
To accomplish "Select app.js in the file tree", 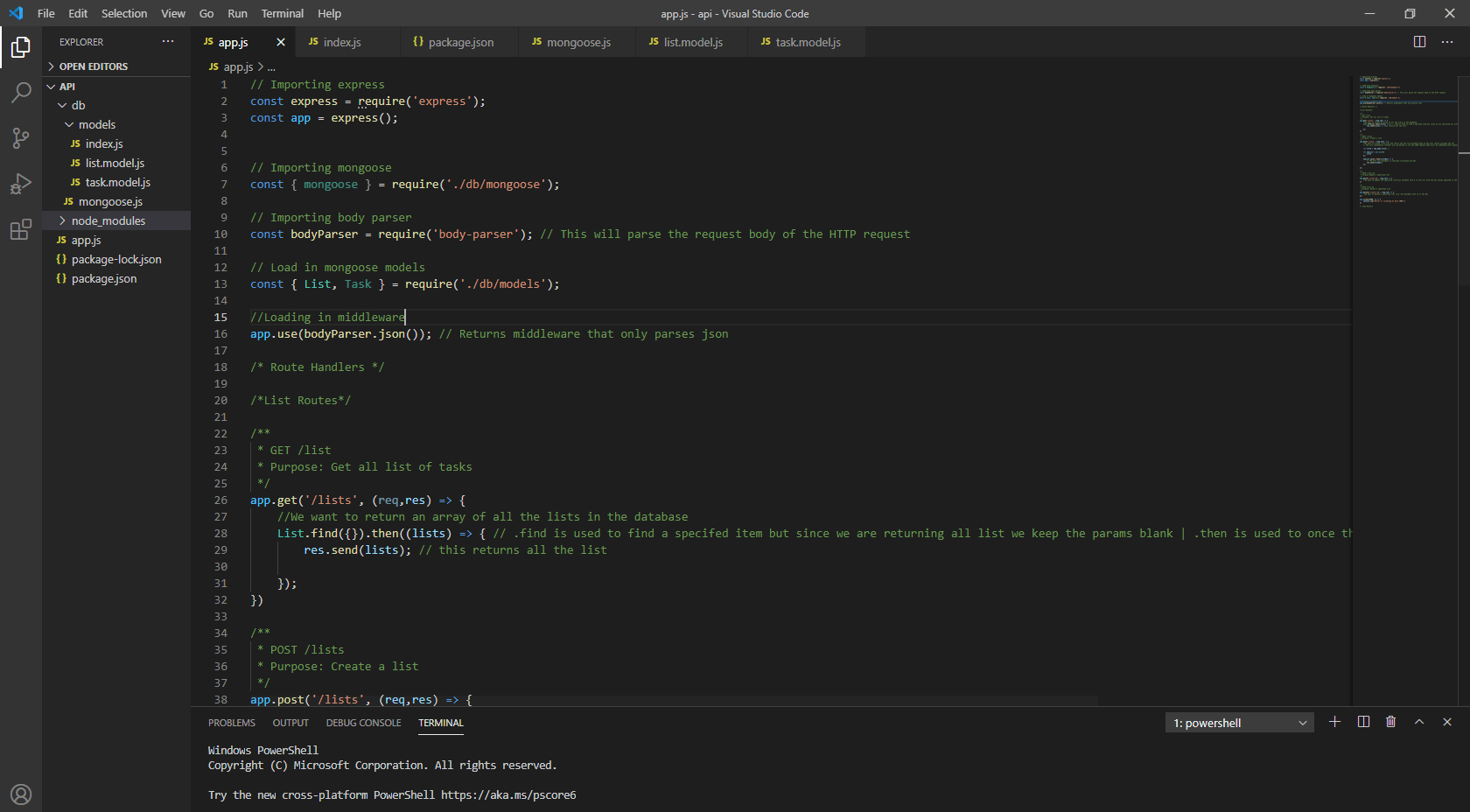I will [116, 240].
